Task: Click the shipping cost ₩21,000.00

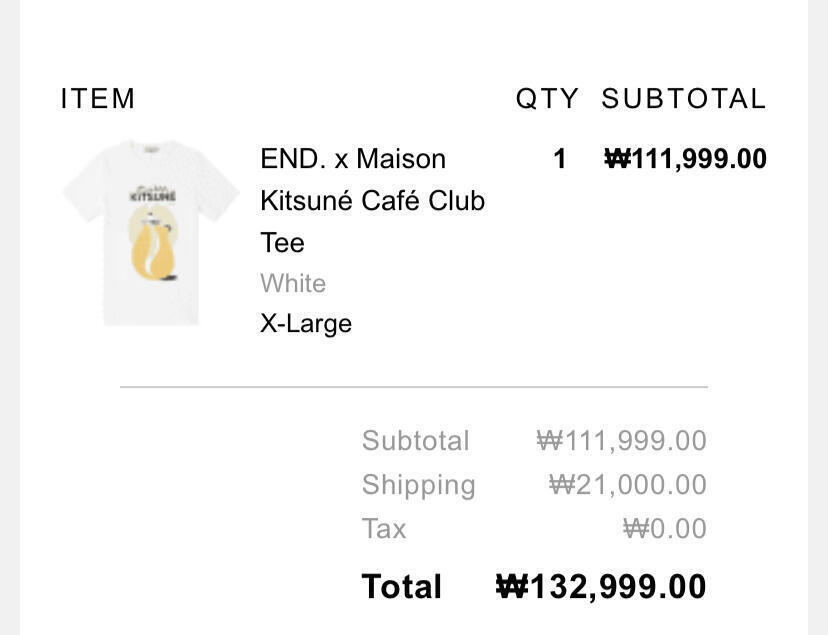Action: 627,485
